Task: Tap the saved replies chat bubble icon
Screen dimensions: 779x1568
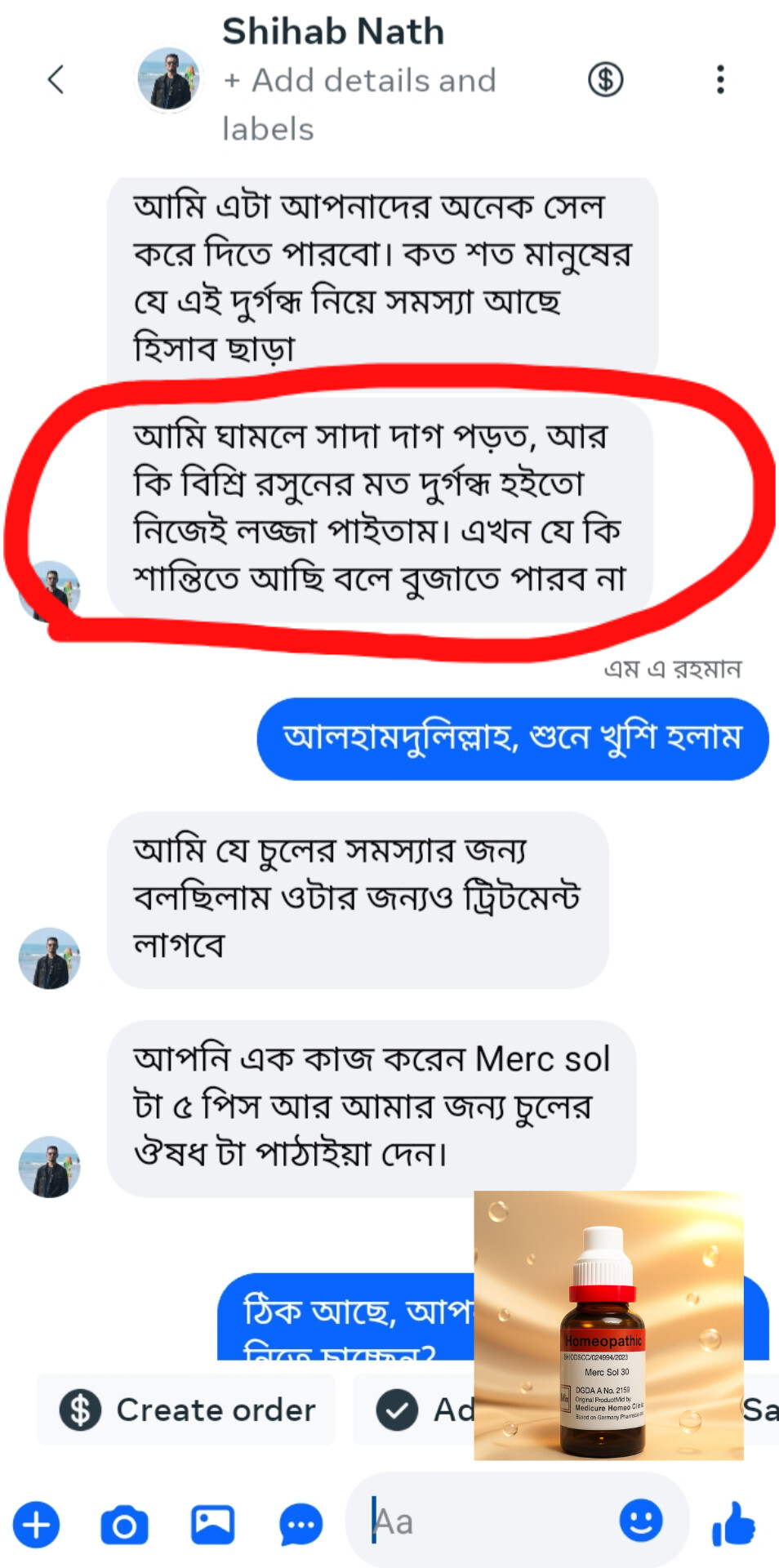Action: click(300, 1525)
